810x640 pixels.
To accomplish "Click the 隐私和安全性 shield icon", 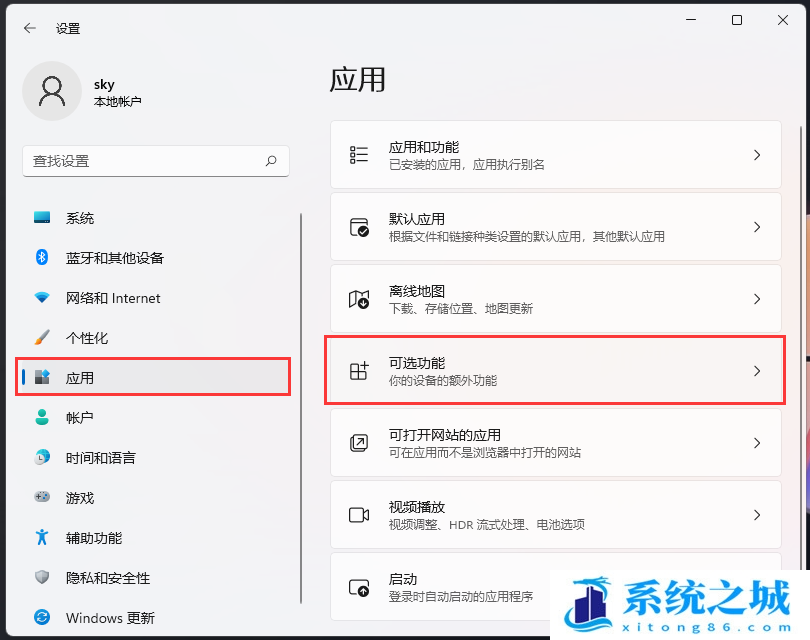I will pyautogui.click(x=42, y=578).
